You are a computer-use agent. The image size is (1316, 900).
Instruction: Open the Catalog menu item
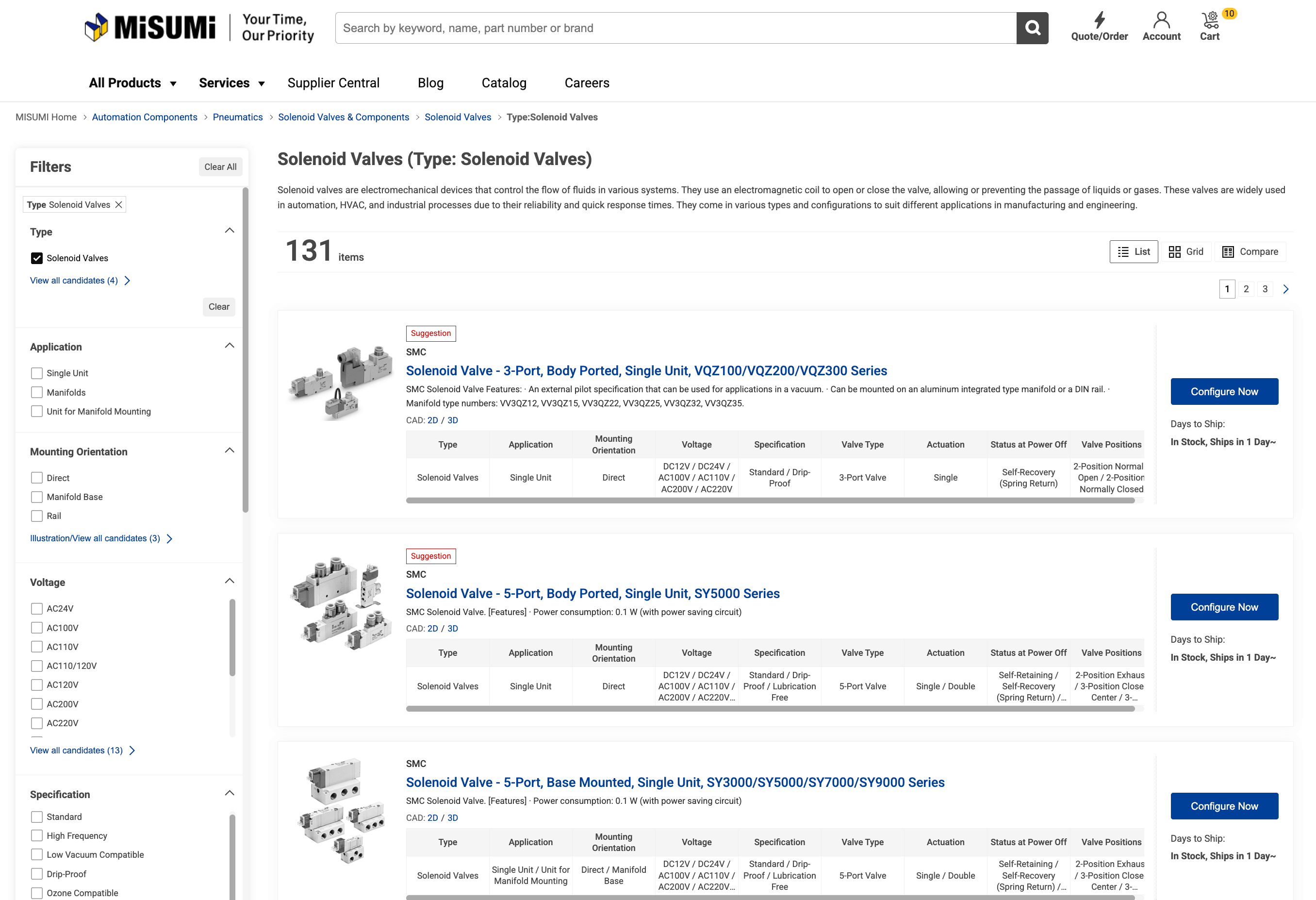point(504,83)
